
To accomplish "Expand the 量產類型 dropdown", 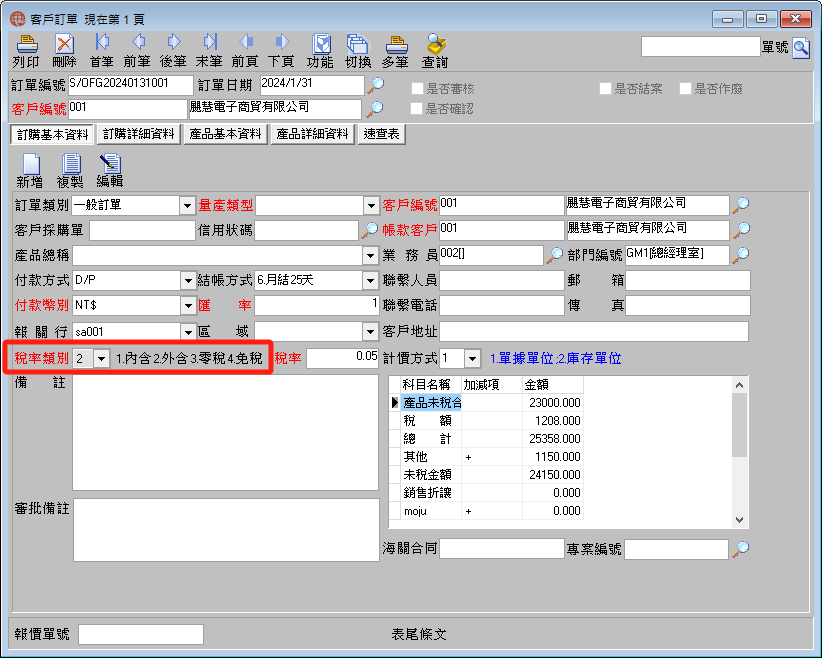I will (x=371, y=206).
